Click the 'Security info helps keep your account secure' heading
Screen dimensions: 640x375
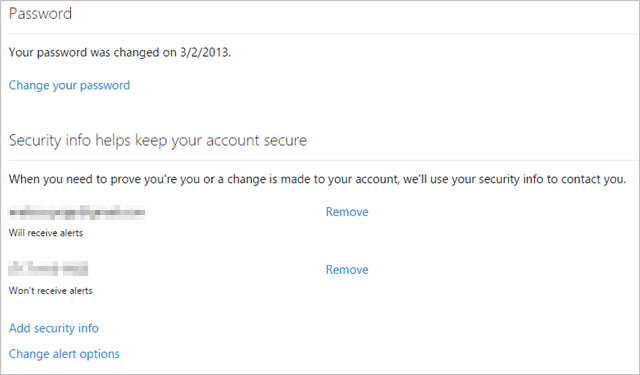[x=158, y=140]
